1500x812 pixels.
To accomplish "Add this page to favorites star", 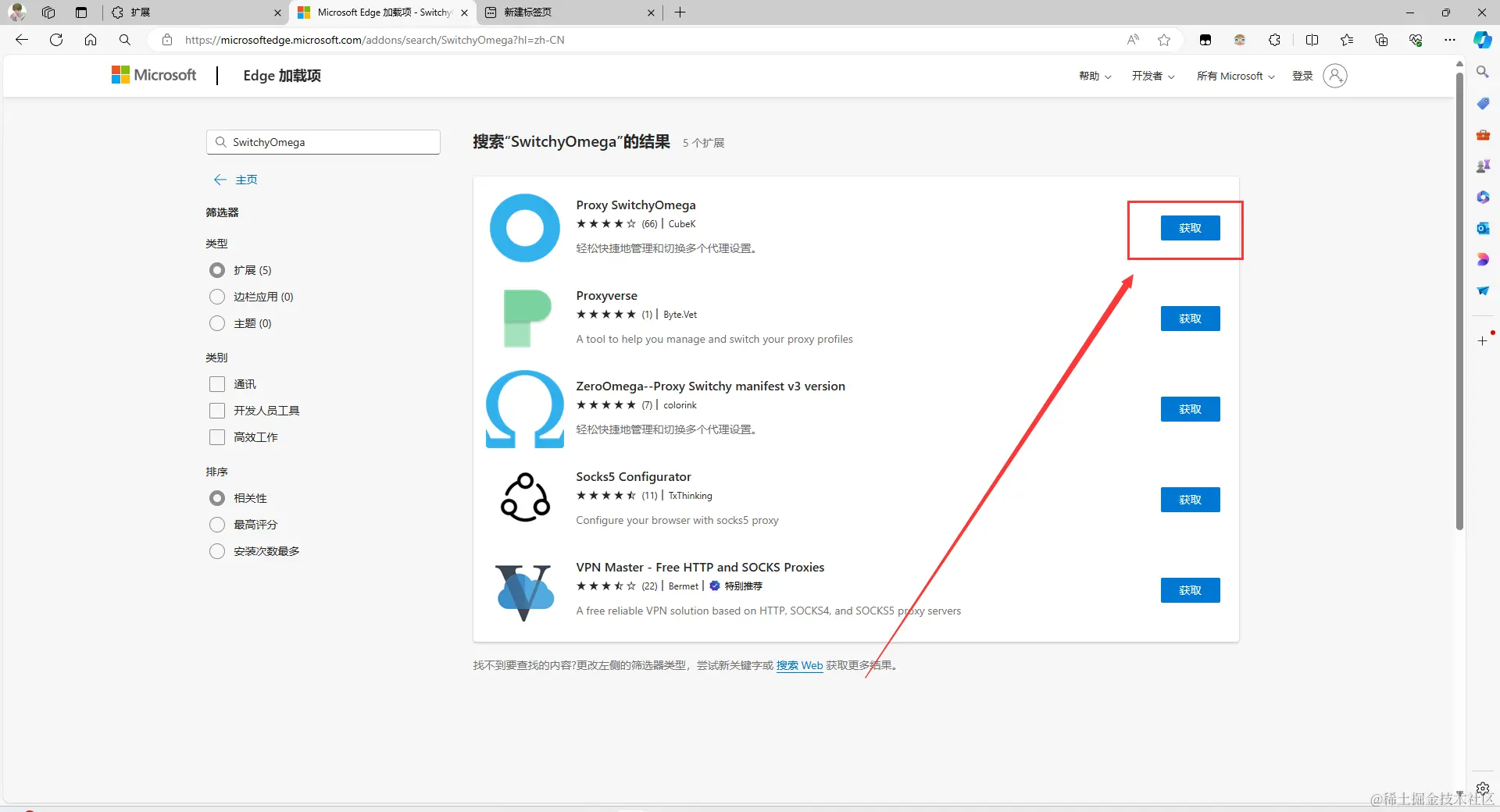I will tap(1164, 40).
